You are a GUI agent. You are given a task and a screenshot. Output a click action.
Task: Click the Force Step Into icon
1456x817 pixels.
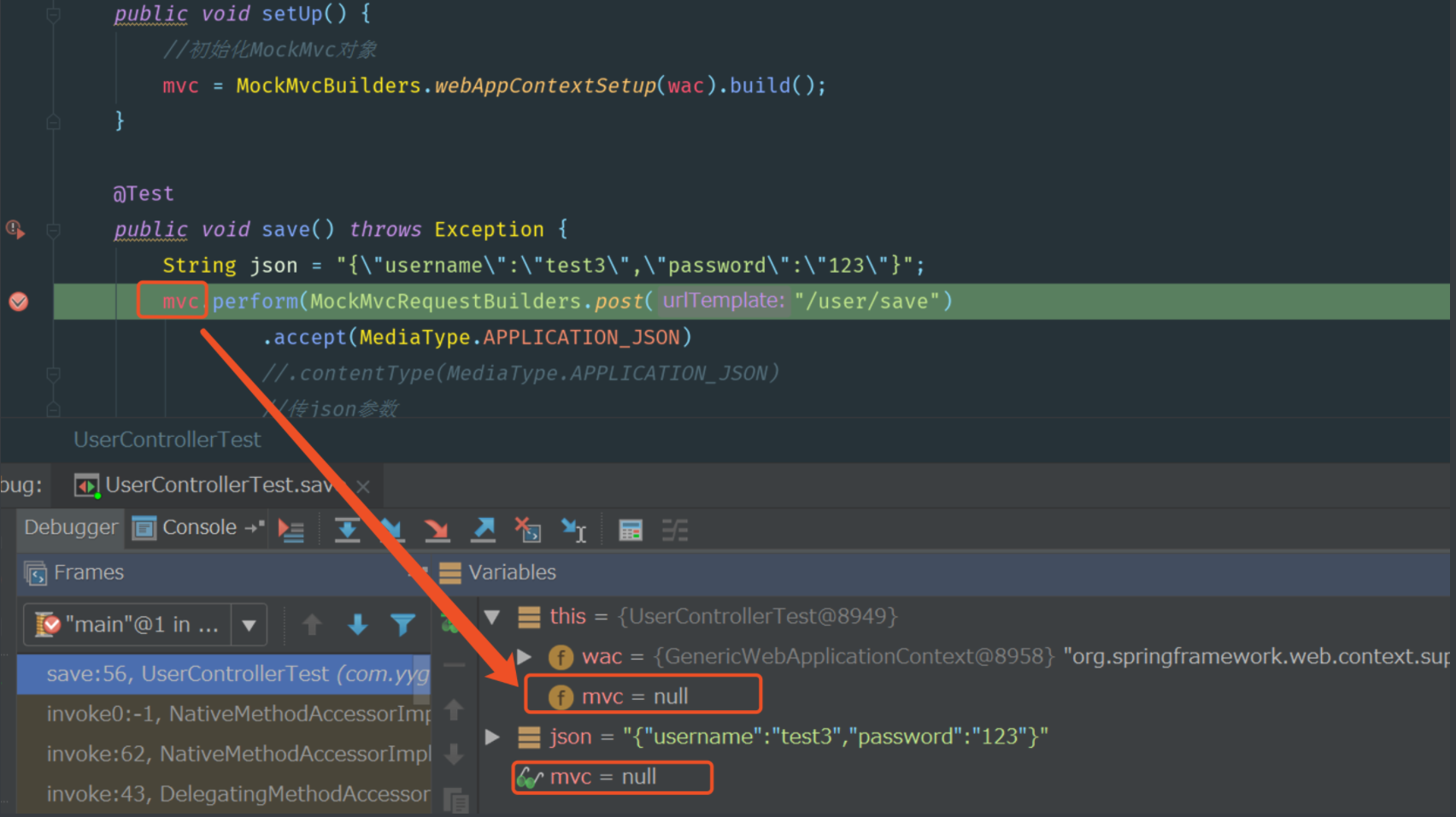437,530
